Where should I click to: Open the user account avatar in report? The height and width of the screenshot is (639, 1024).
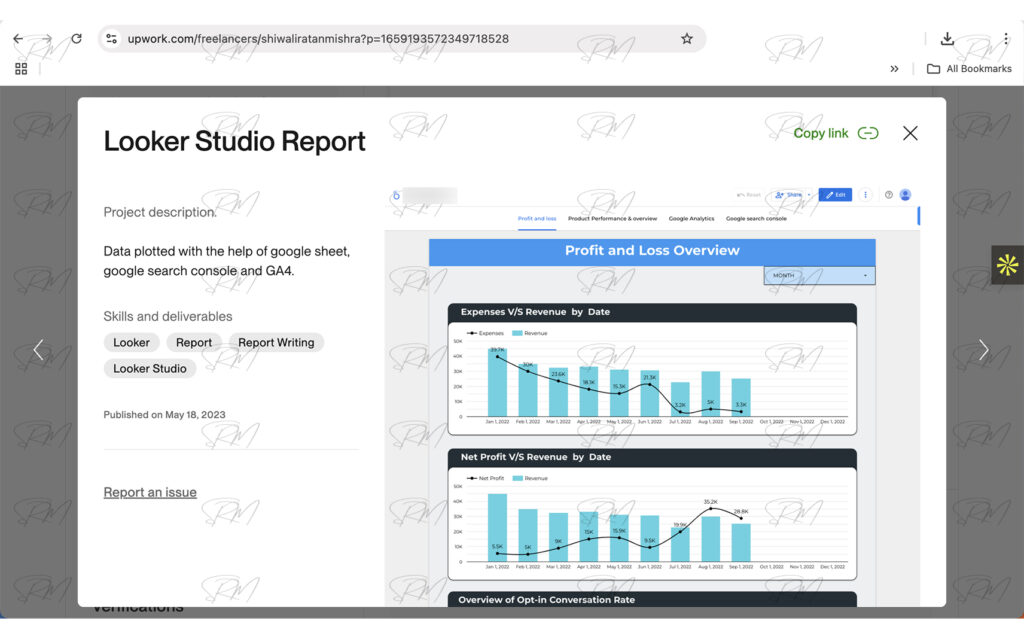(x=905, y=195)
